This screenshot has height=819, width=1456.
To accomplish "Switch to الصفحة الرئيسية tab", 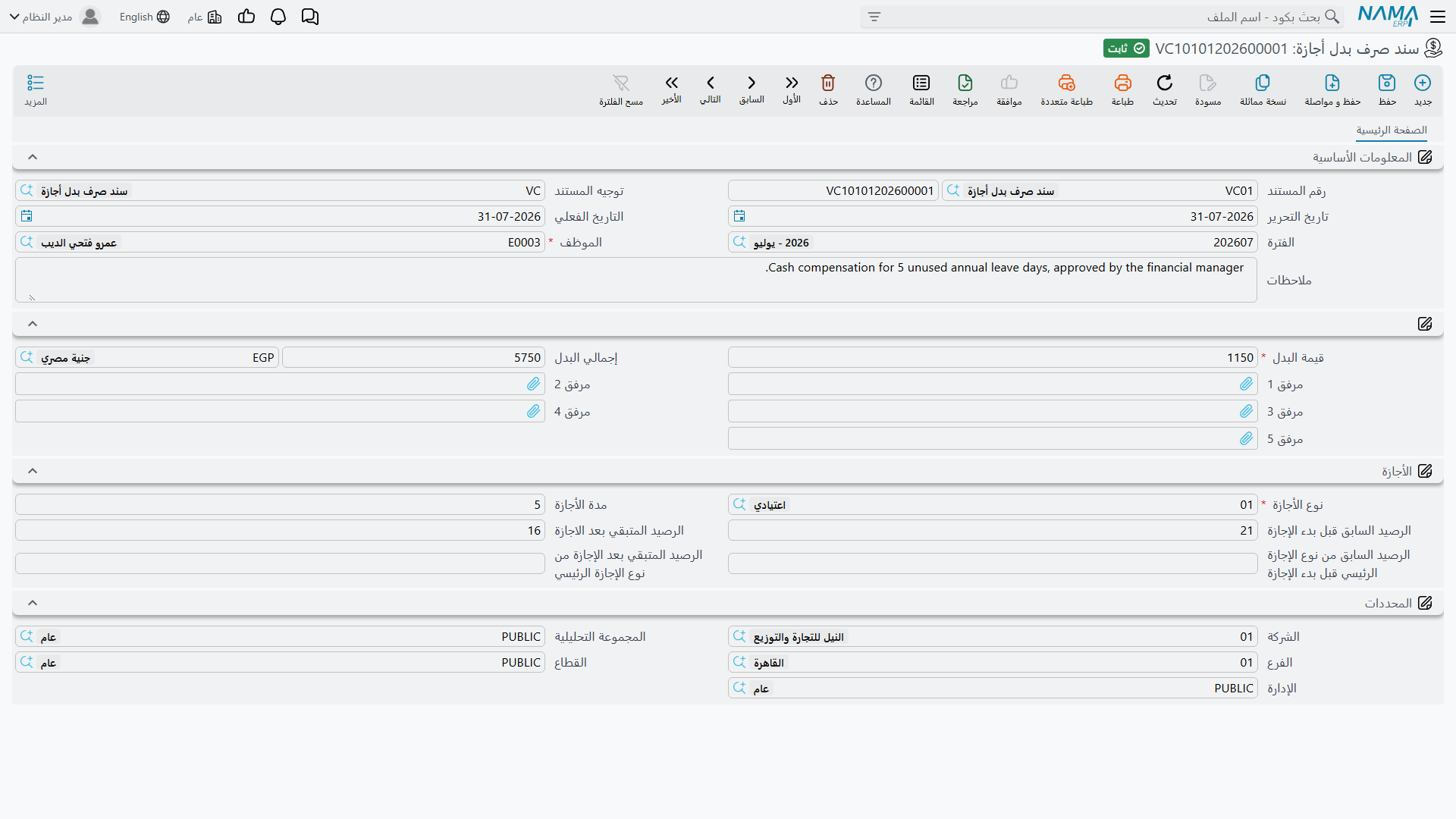I will click(x=1392, y=130).
